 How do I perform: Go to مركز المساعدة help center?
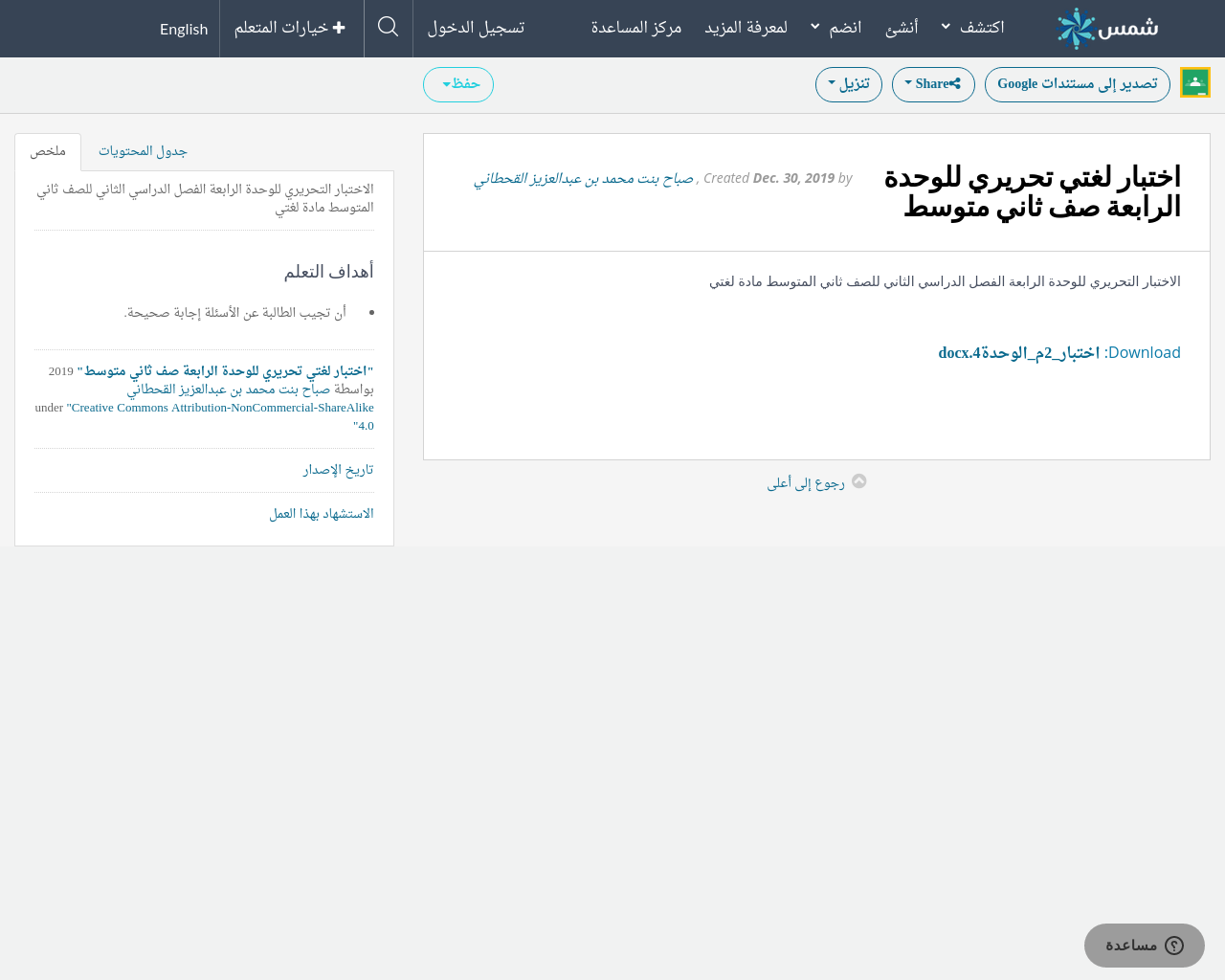point(636,27)
